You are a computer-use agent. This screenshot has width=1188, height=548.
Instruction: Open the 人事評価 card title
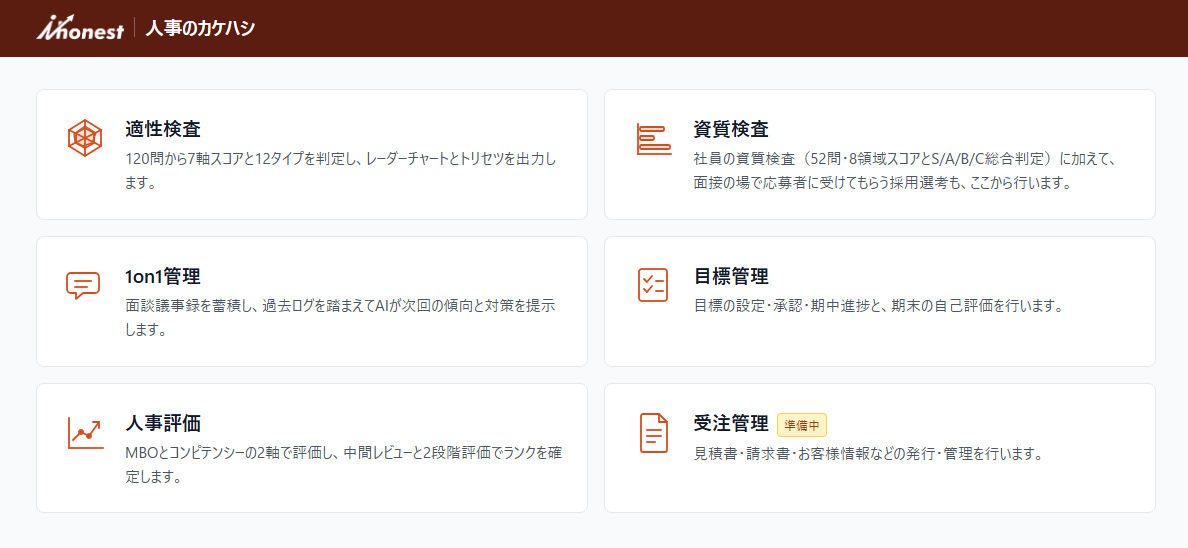click(x=163, y=423)
